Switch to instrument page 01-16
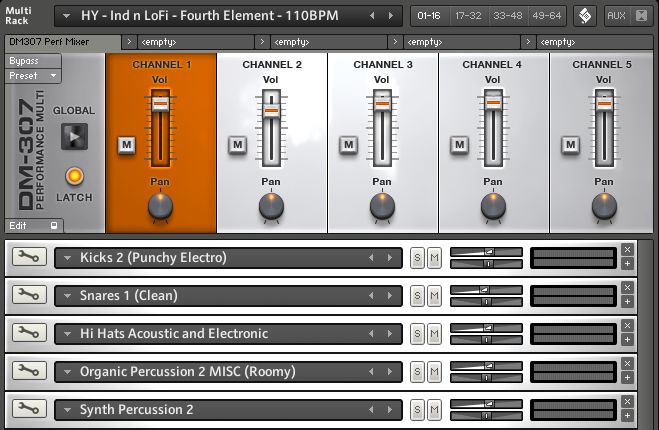Viewport: 659px width, 430px height. [x=429, y=16]
